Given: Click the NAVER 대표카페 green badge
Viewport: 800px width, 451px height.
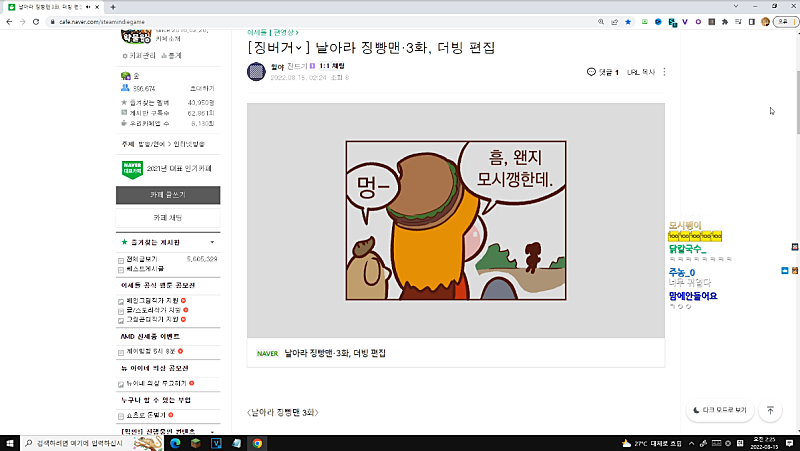Looking at the screenshot, I should point(132,169).
